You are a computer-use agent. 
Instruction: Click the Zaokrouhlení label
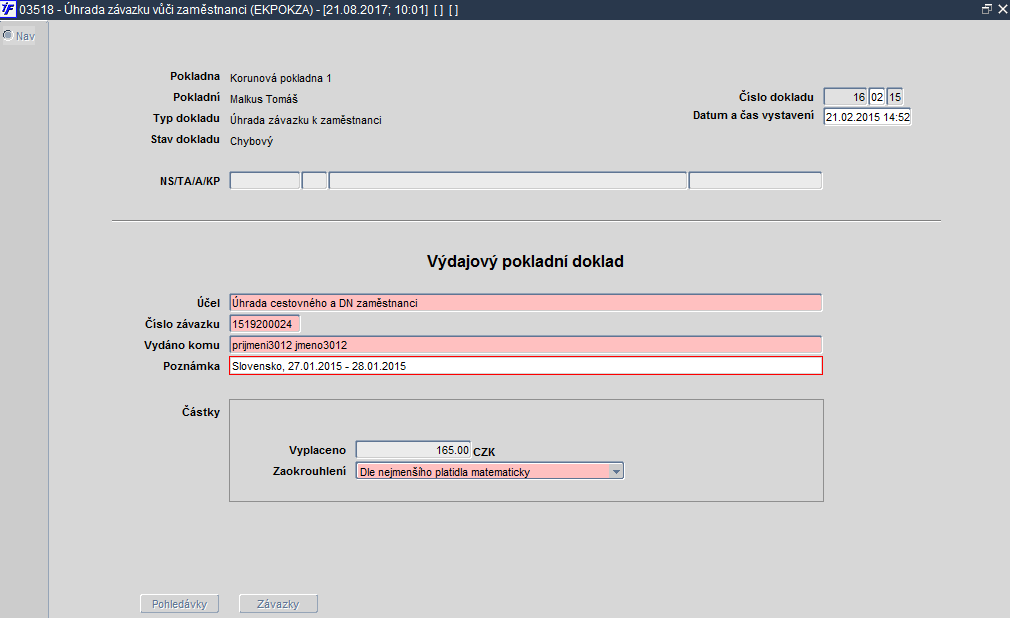310,471
